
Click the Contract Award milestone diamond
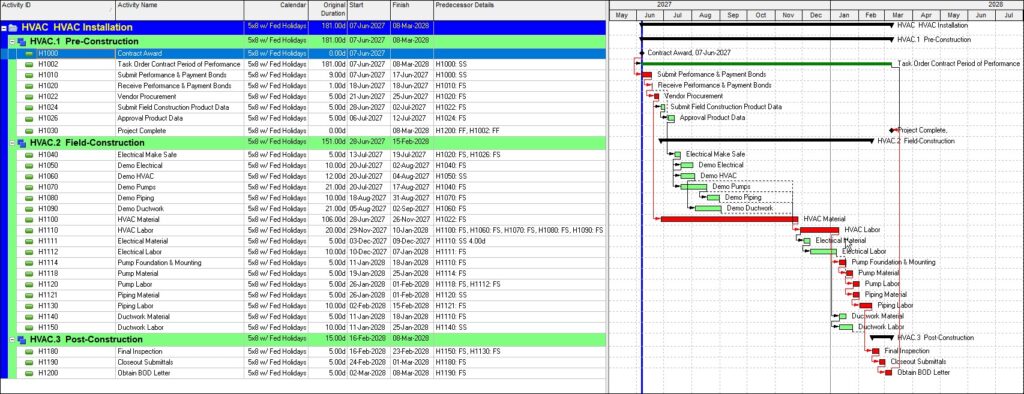pyautogui.click(x=642, y=52)
